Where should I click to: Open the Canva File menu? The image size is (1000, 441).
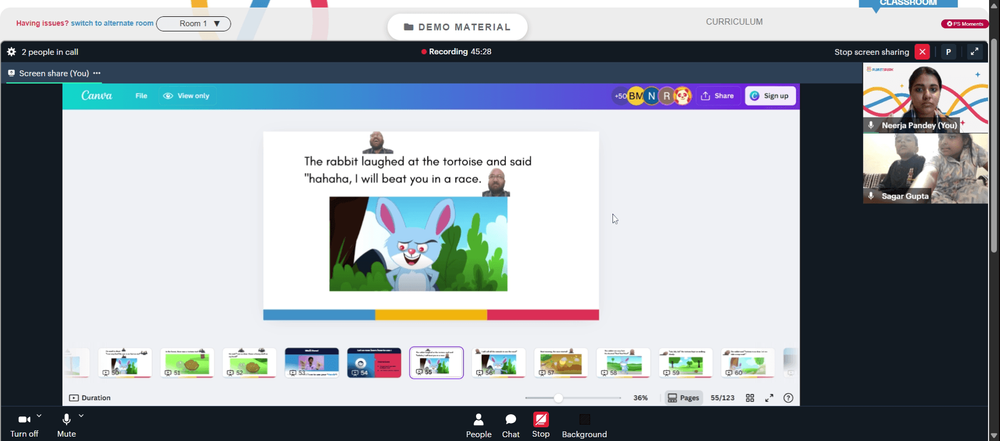[141, 96]
